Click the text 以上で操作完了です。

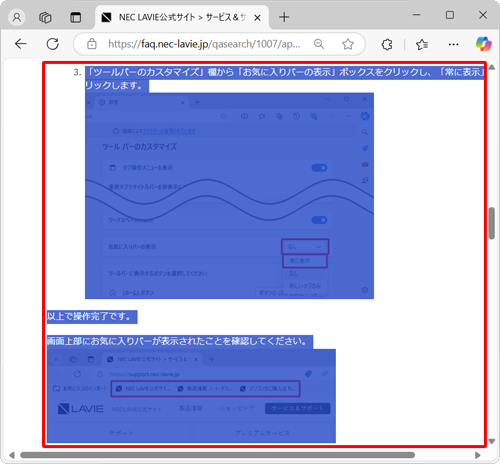89,316
